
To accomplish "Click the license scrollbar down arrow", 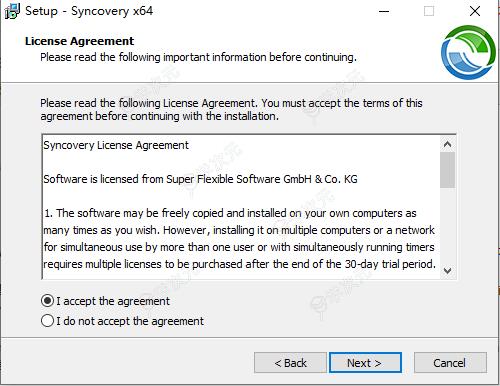I will [x=447, y=271].
